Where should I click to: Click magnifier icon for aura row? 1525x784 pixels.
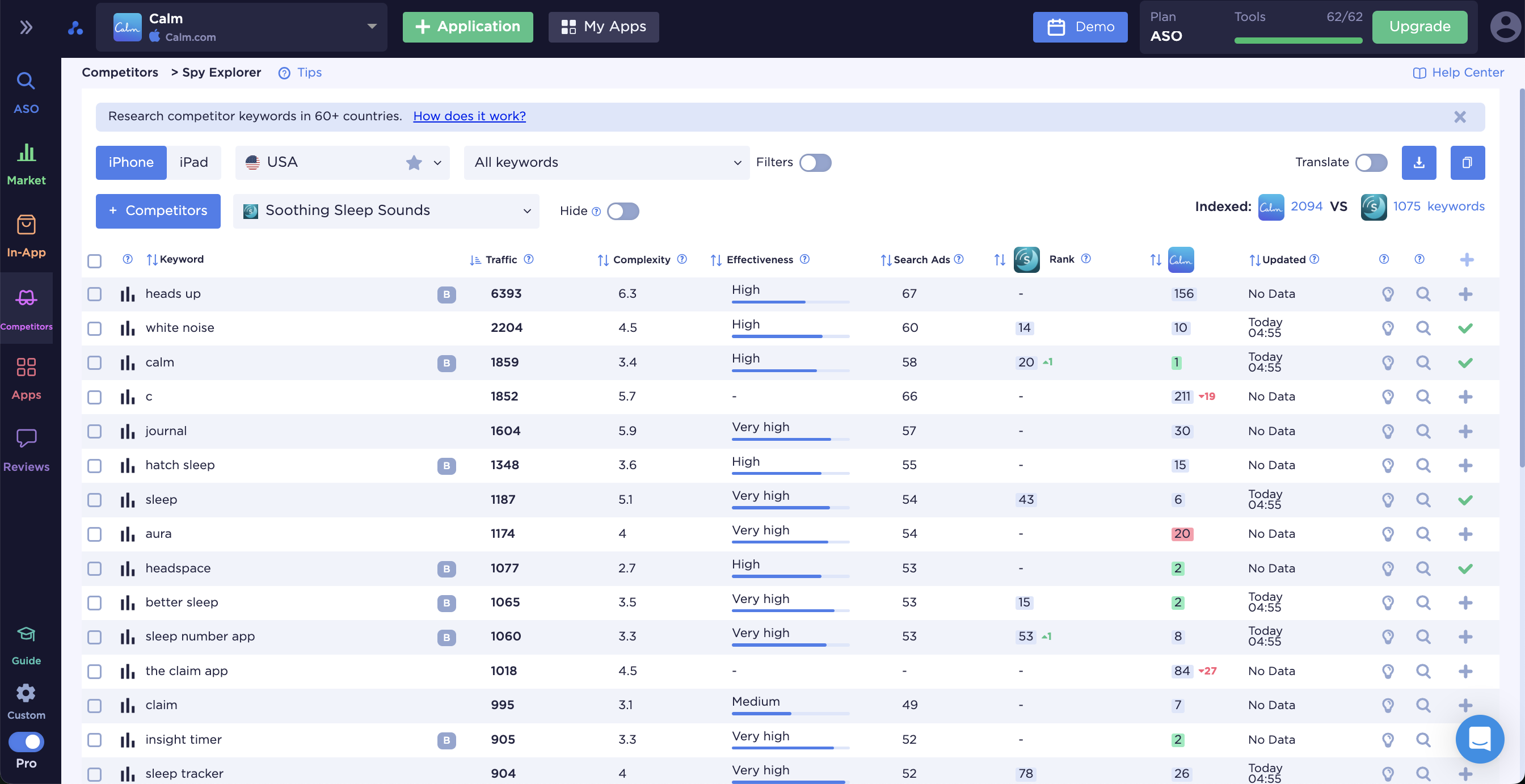[x=1422, y=534]
